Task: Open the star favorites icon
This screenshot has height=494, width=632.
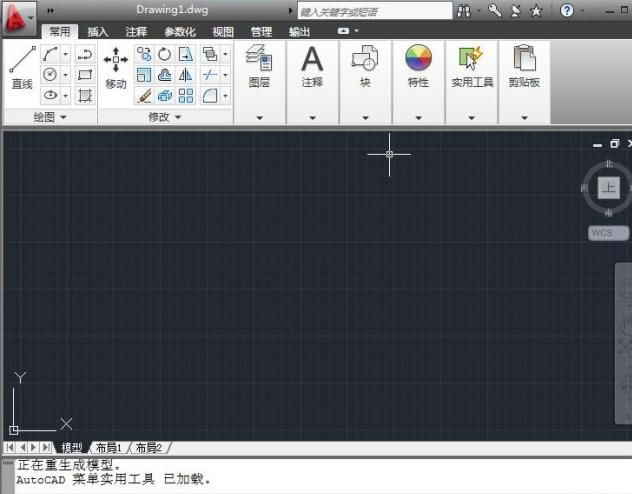Action: (x=536, y=11)
